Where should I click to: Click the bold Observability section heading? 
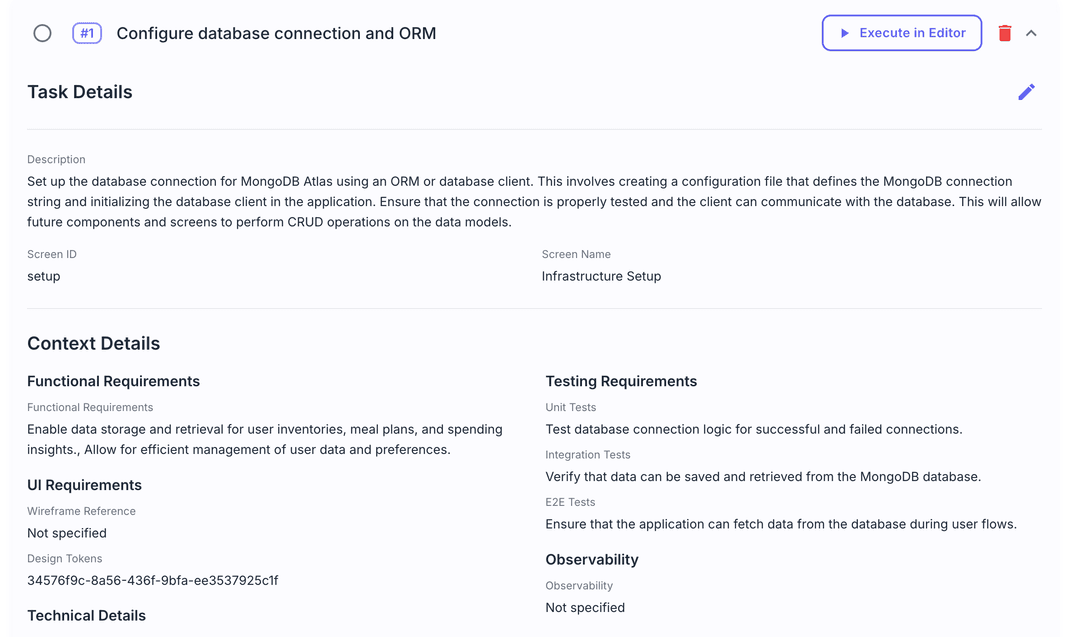[592, 559]
